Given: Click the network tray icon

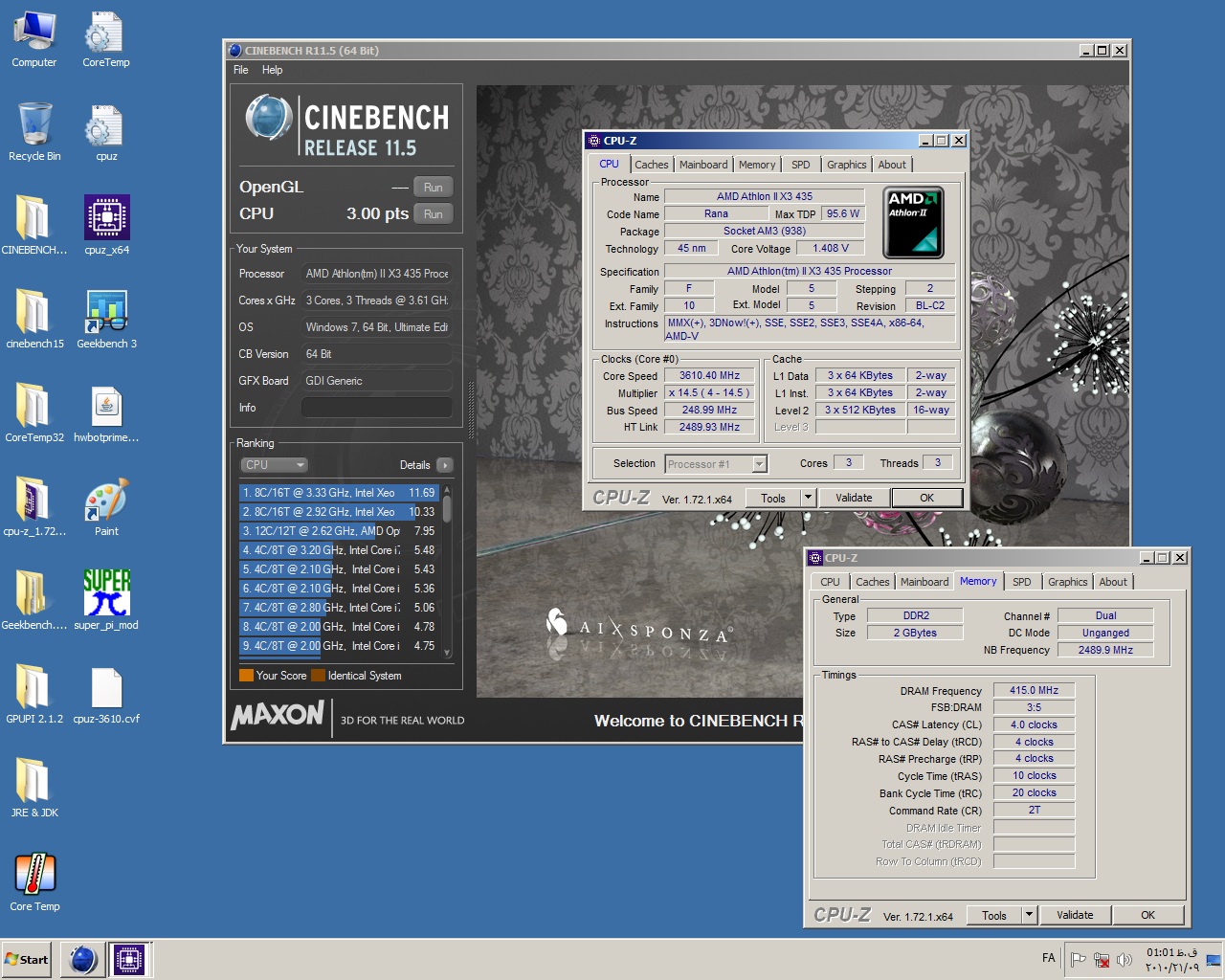Looking at the screenshot, I should pos(1102,959).
